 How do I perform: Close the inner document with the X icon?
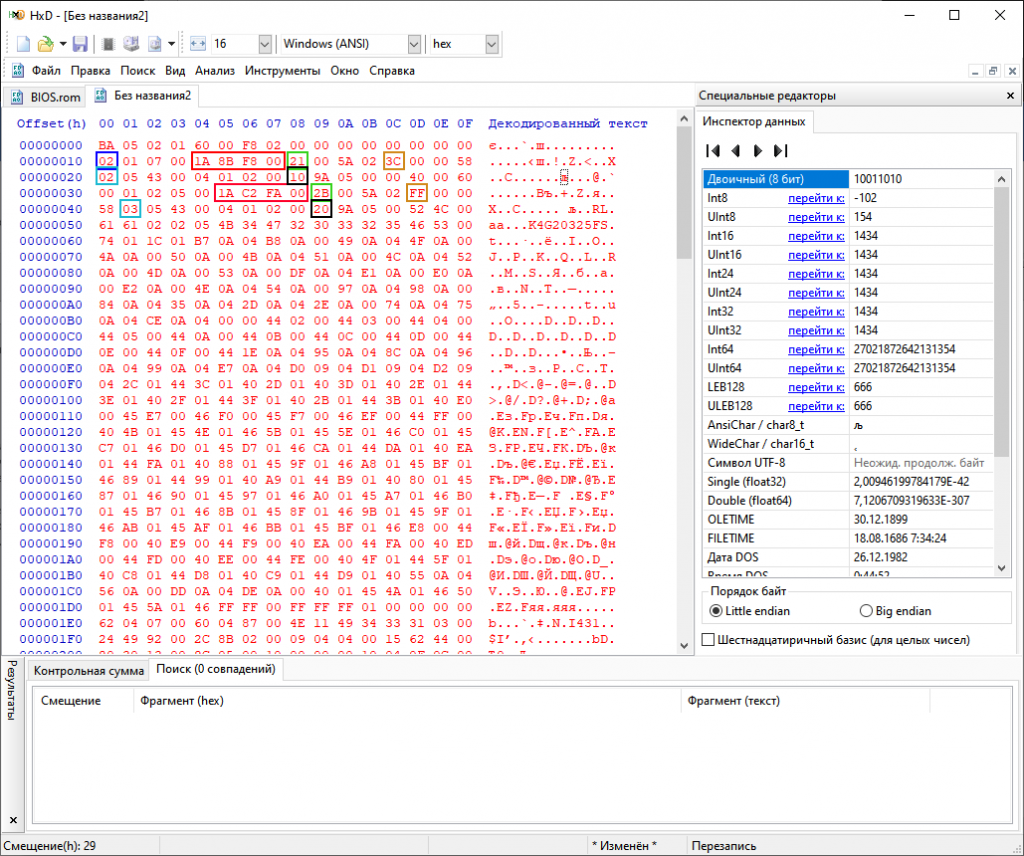[x=1012, y=71]
